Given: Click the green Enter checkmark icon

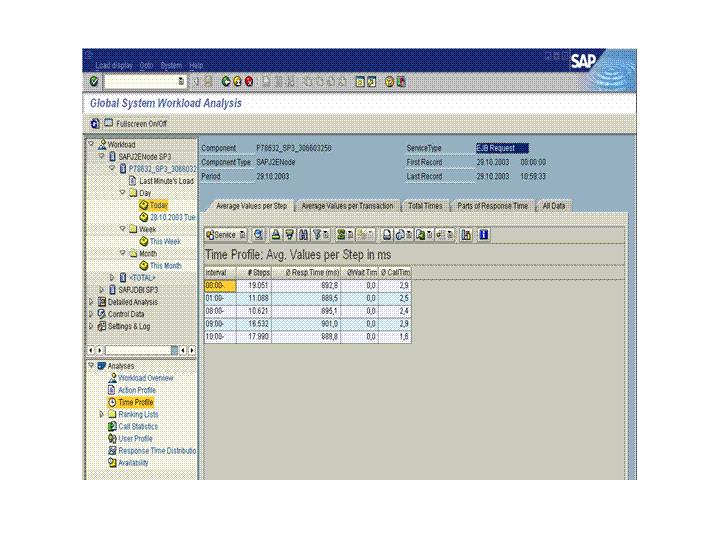Looking at the screenshot, I should point(94,81).
